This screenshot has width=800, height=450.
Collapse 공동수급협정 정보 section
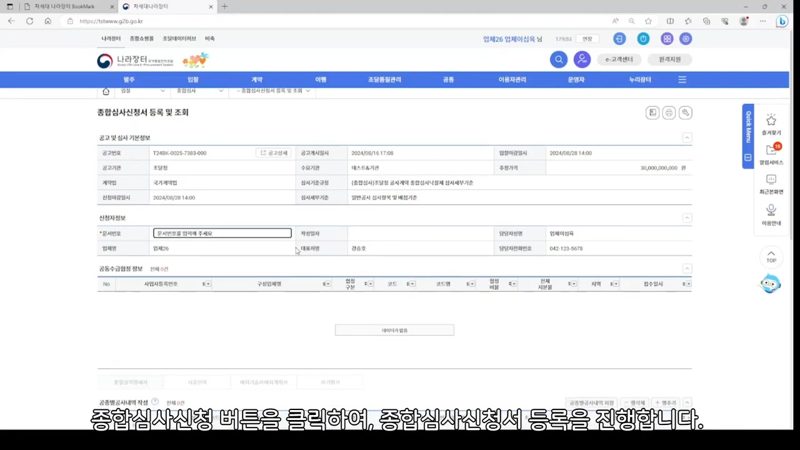point(687,268)
